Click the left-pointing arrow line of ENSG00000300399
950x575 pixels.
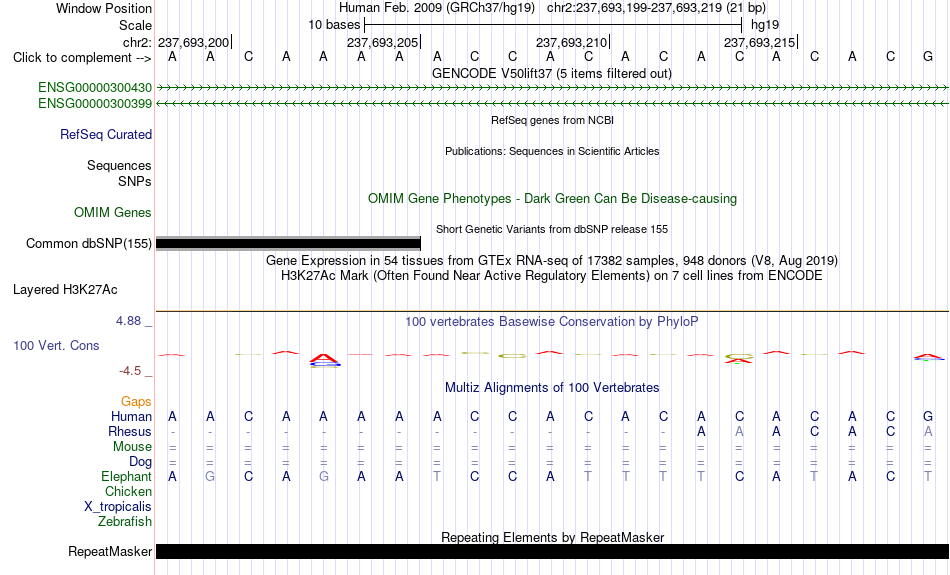pyautogui.click(x=552, y=104)
